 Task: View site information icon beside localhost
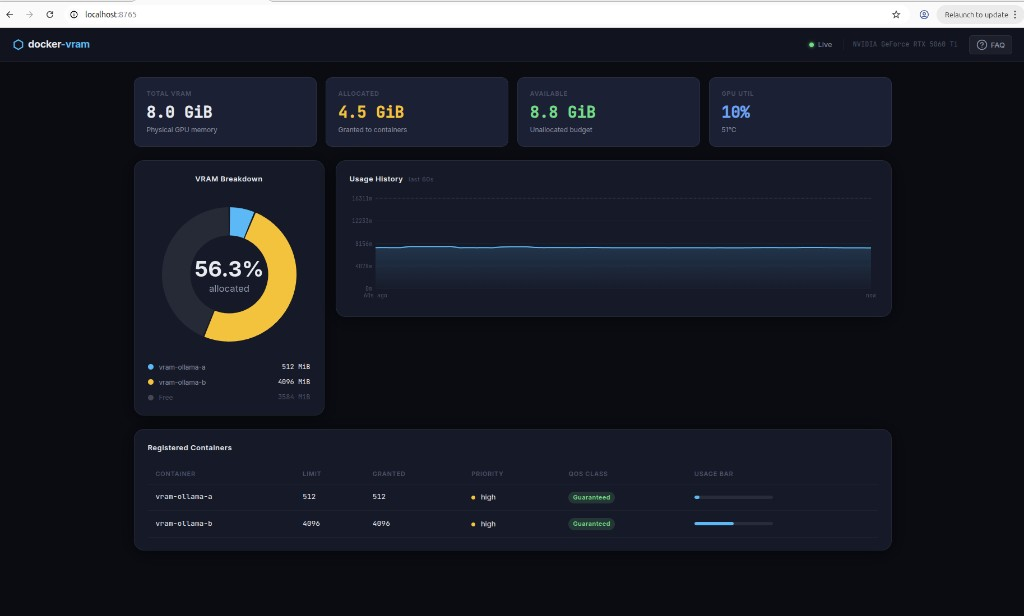click(74, 14)
